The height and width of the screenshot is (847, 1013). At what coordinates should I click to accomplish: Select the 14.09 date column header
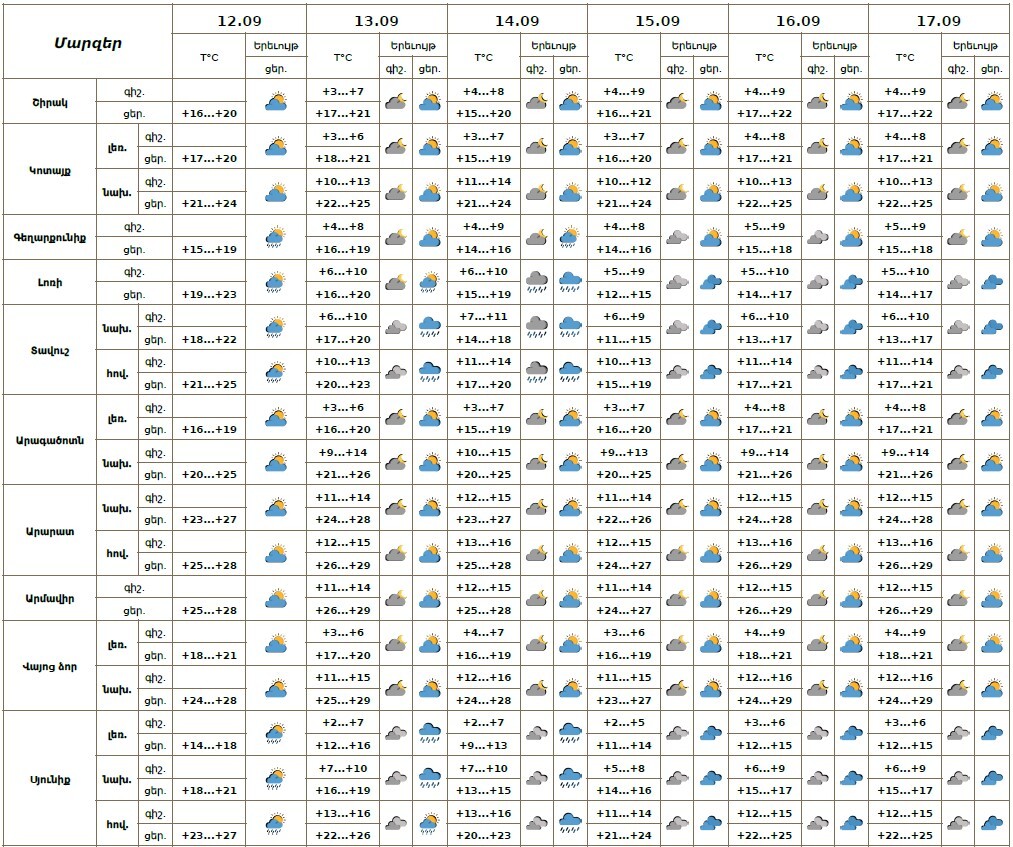point(517,20)
